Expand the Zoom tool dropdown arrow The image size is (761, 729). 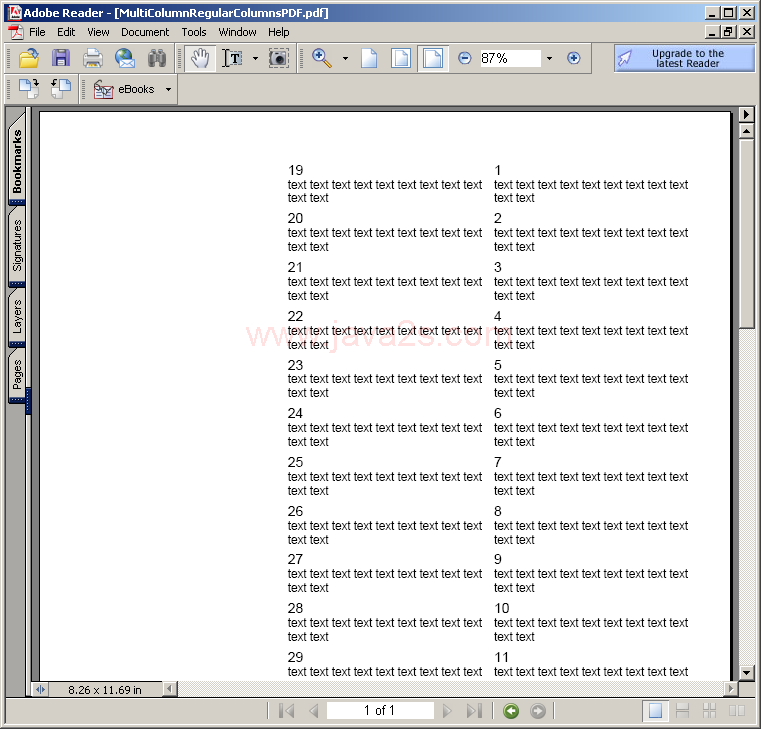click(345, 58)
